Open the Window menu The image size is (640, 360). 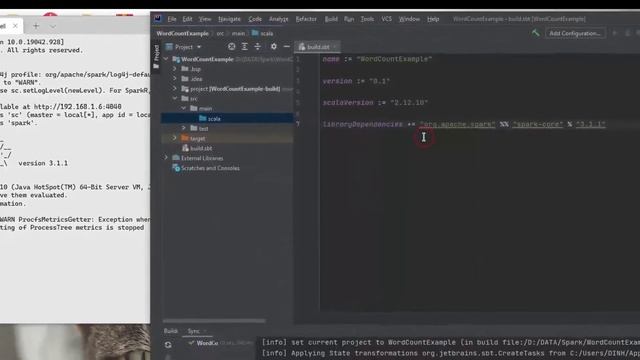[409, 19]
